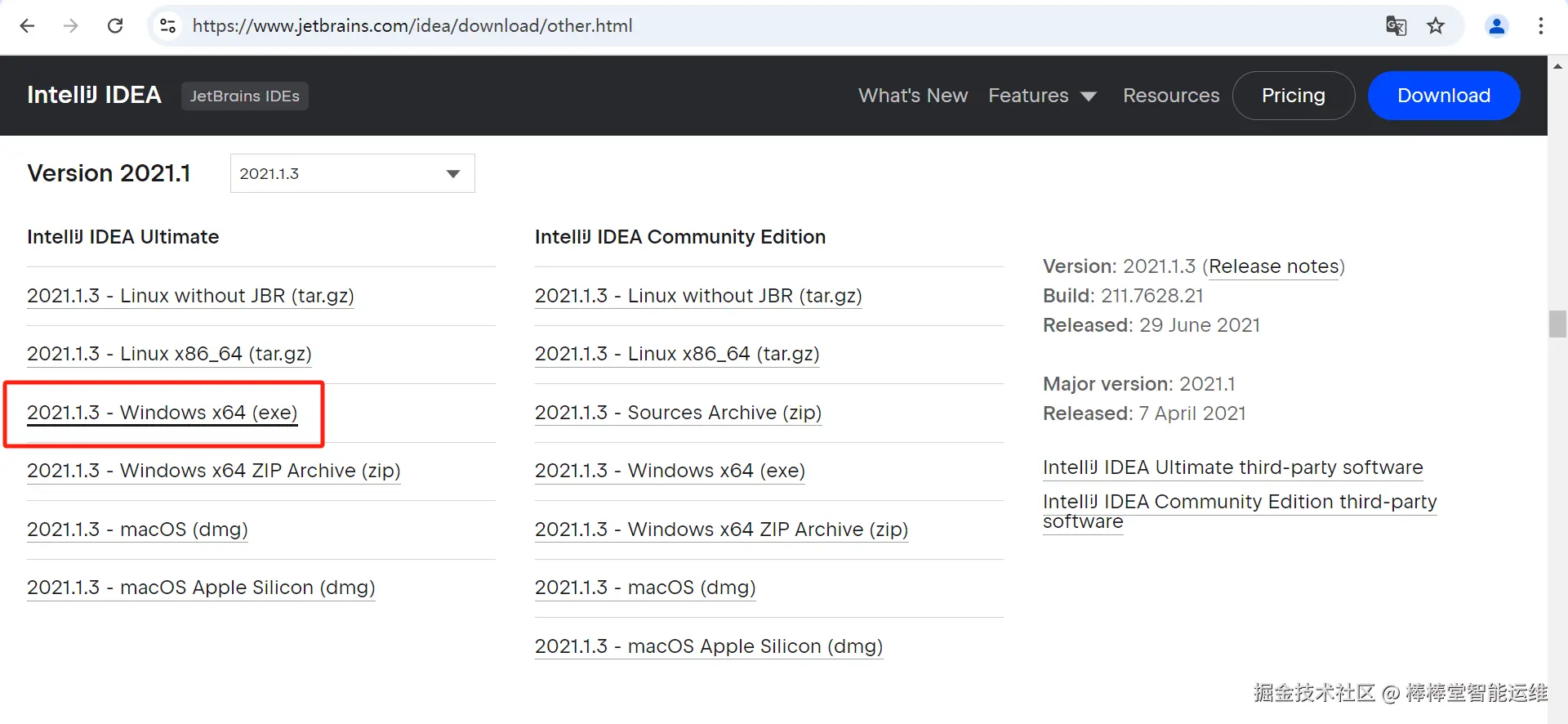Download Ultimate Windows x64 (exe)
The image size is (1568, 724).
click(162, 413)
